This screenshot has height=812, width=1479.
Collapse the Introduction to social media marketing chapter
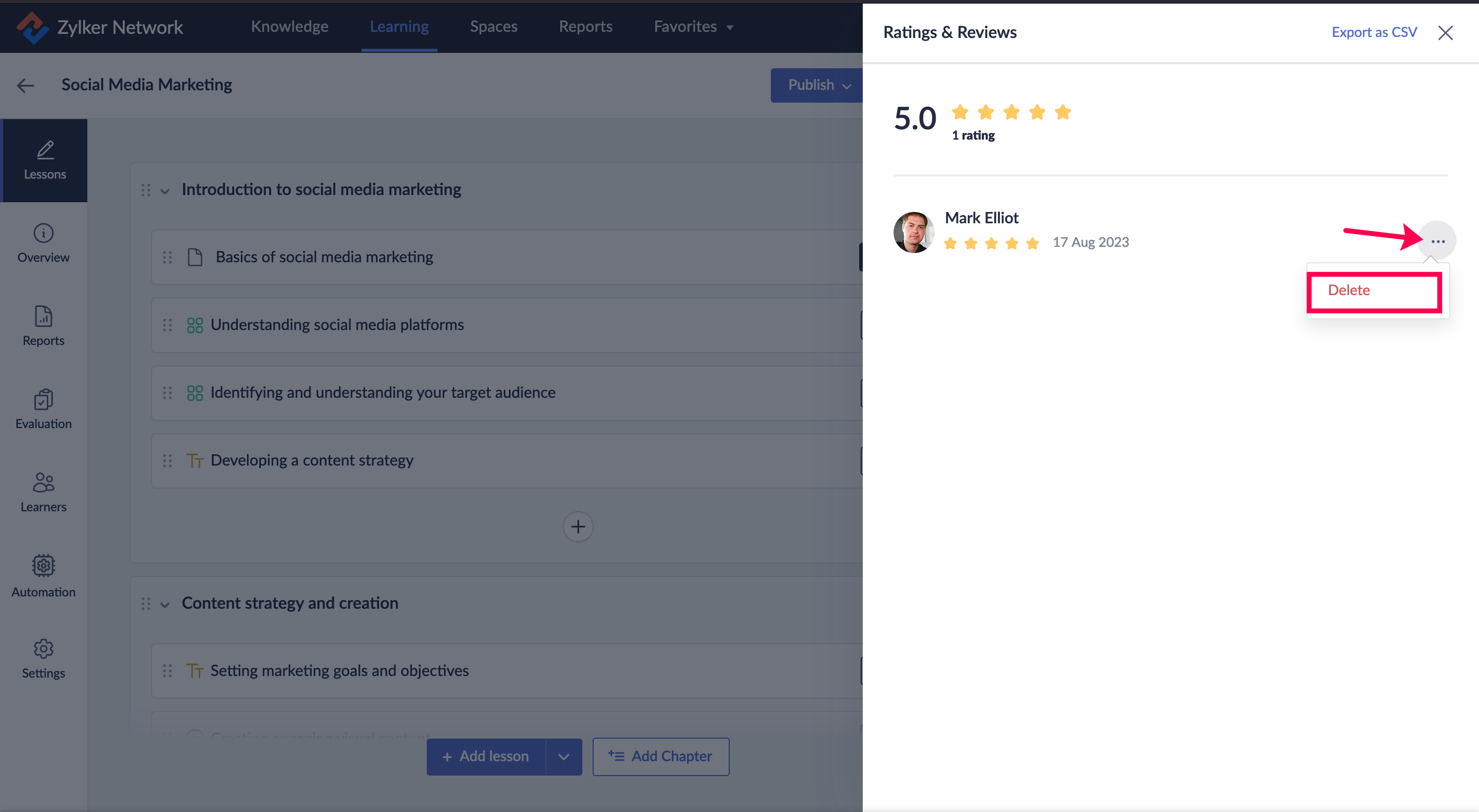tap(165, 190)
